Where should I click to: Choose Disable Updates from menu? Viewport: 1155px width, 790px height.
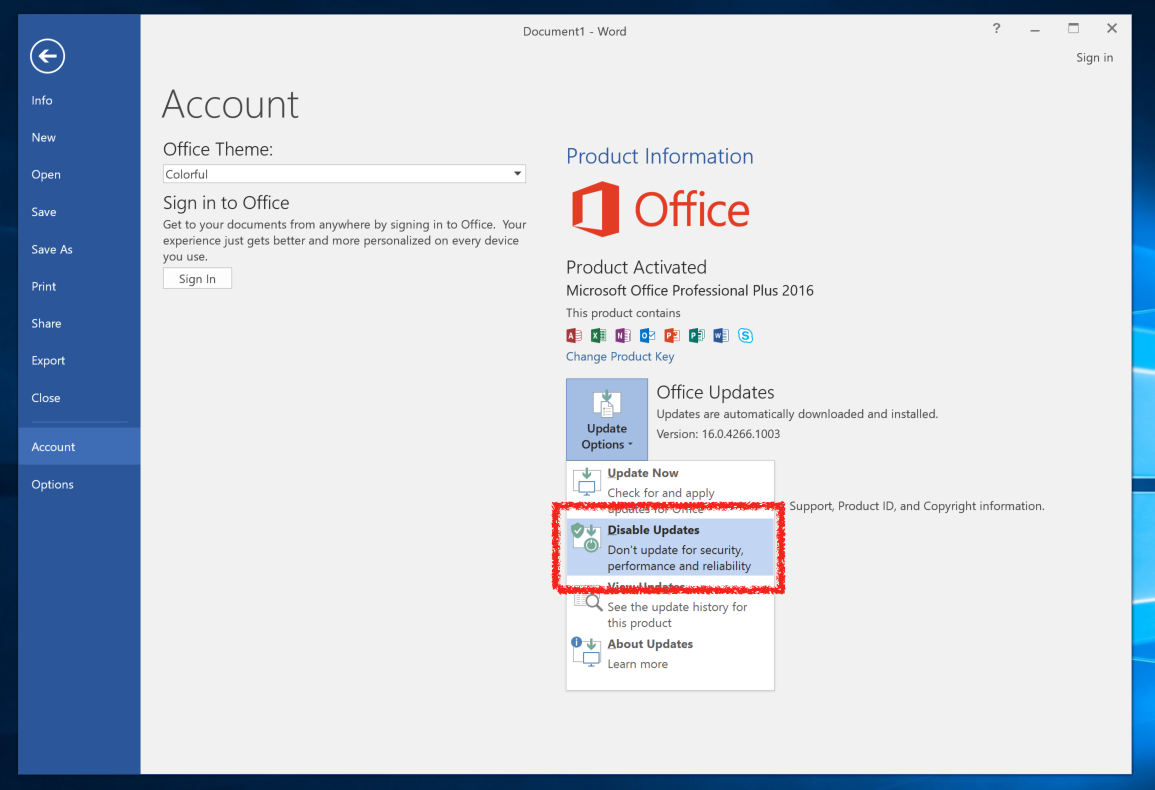point(670,547)
